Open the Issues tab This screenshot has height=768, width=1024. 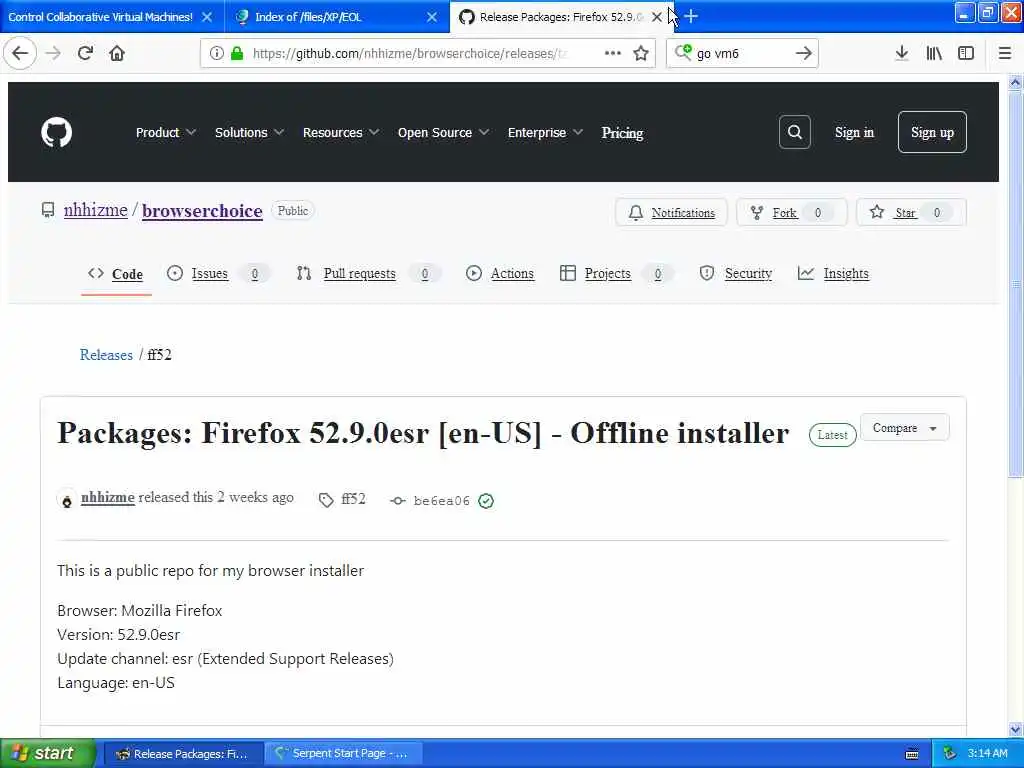click(217, 274)
